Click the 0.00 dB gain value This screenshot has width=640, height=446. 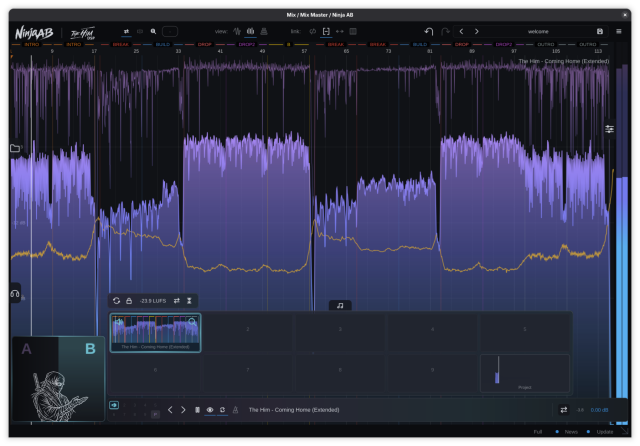(599, 410)
